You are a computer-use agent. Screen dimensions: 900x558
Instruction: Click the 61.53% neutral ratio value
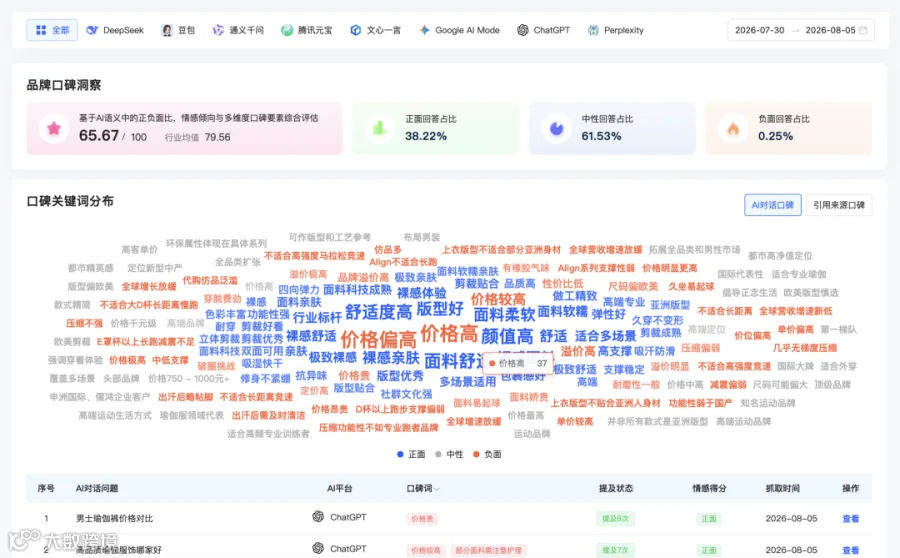click(601, 136)
